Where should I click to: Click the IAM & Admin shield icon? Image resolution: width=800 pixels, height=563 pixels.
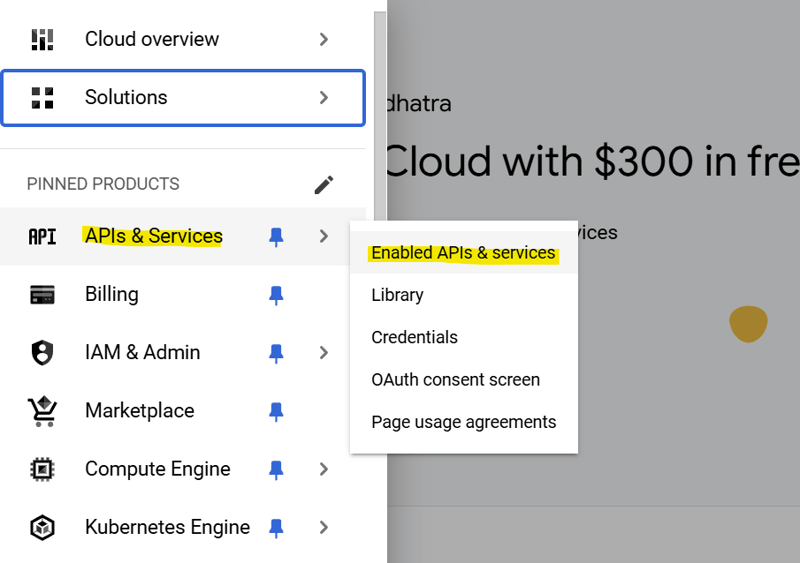click(42, 353)
